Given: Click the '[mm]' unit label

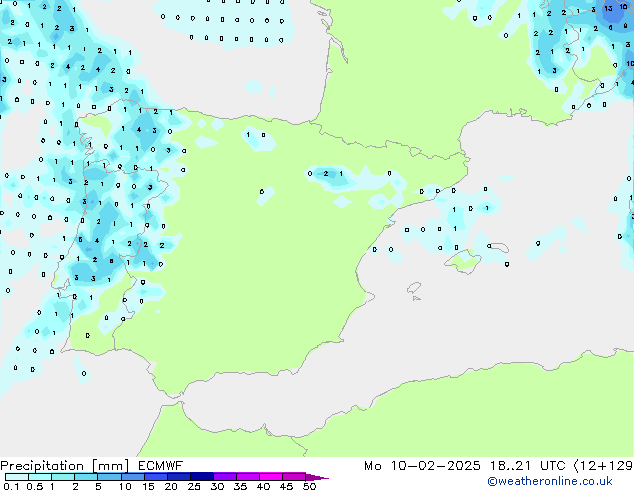Looking at the screenshot, I should [110, 466].
